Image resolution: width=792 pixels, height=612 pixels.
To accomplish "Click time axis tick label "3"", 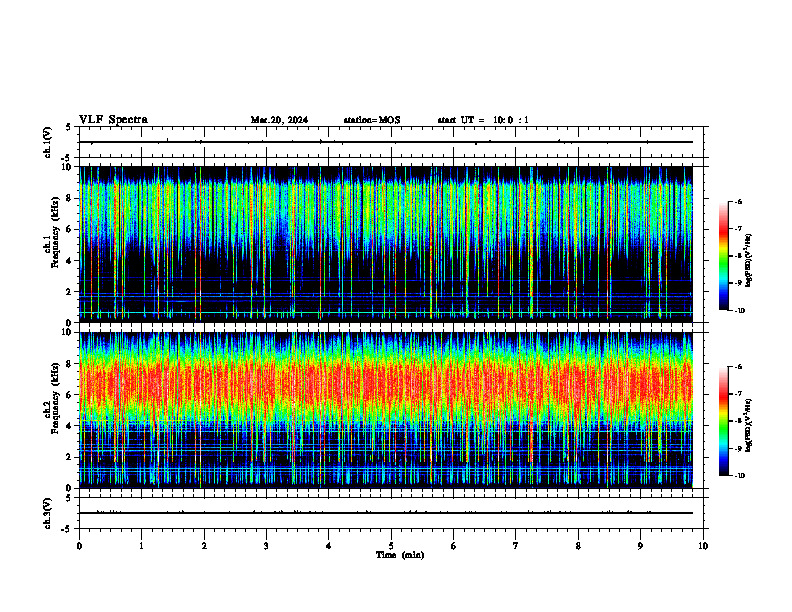I will coord(266,546).
